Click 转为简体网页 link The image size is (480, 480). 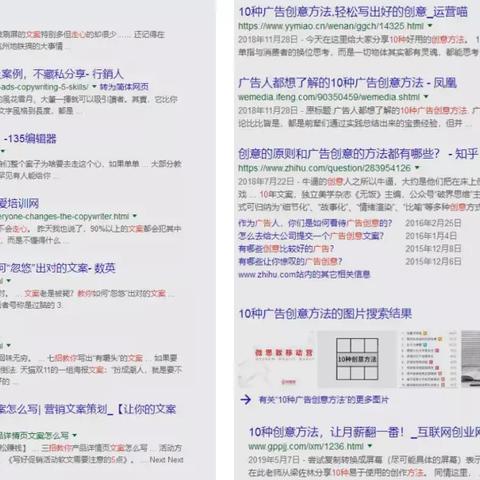[124, 87]
